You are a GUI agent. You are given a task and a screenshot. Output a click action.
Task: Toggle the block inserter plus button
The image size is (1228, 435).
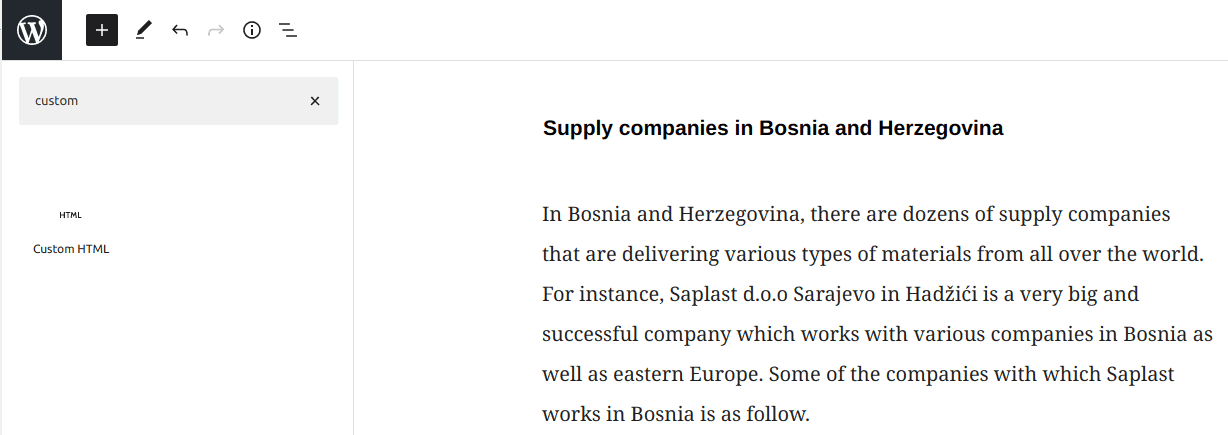102,30
